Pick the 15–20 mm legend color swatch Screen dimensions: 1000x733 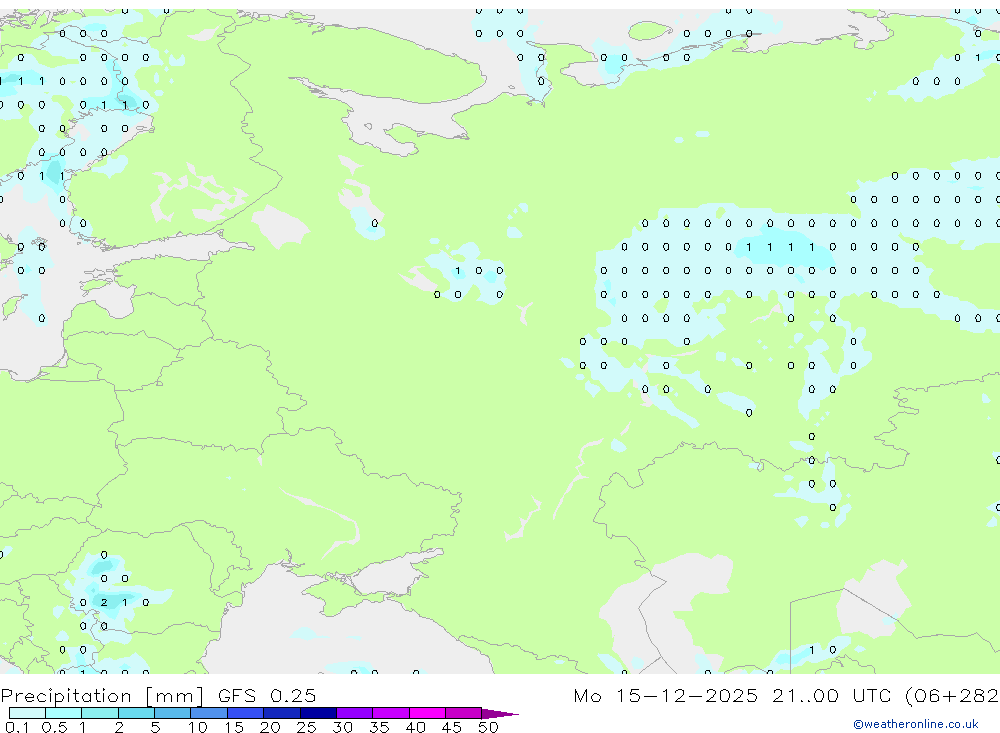[x=246, y=713]
